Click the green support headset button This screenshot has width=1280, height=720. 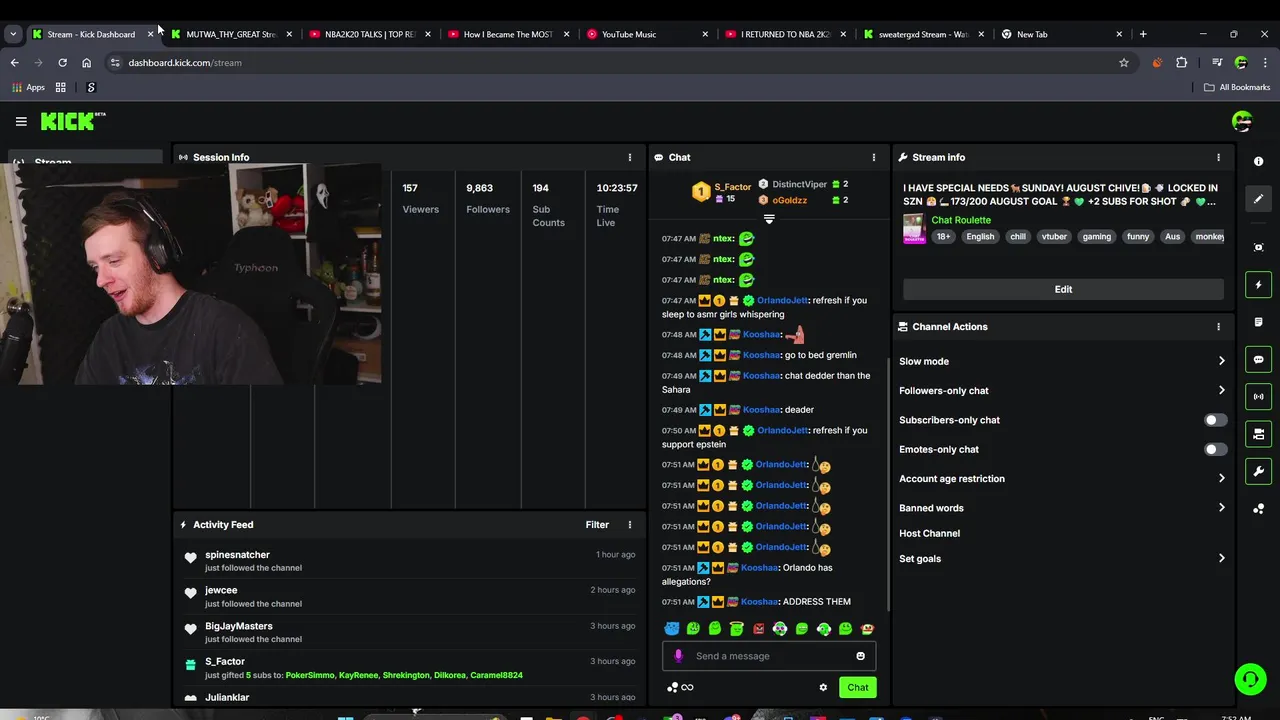(x=1250, y=680)
